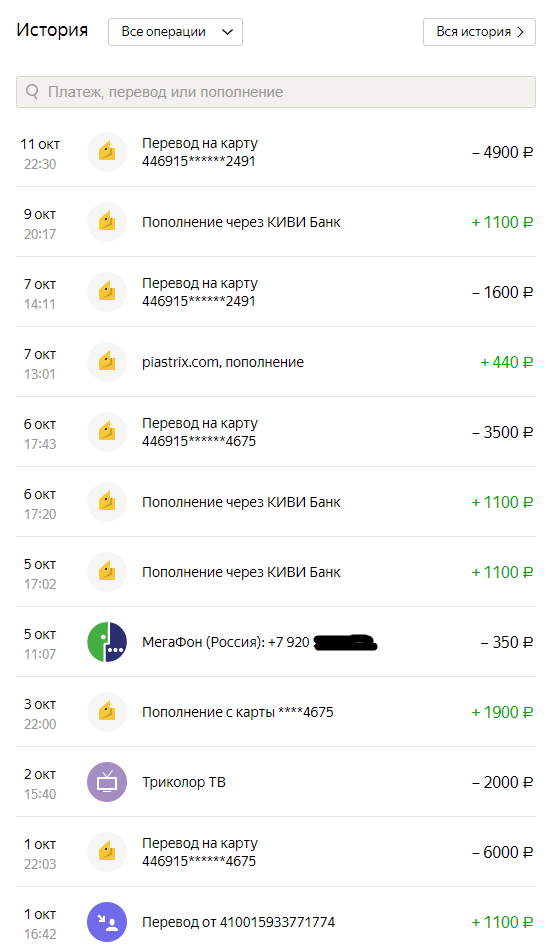This screenshot has width=552, height=950.
Task: Open the 'Все операции' filter dropdown
Action: click(175, 32)
